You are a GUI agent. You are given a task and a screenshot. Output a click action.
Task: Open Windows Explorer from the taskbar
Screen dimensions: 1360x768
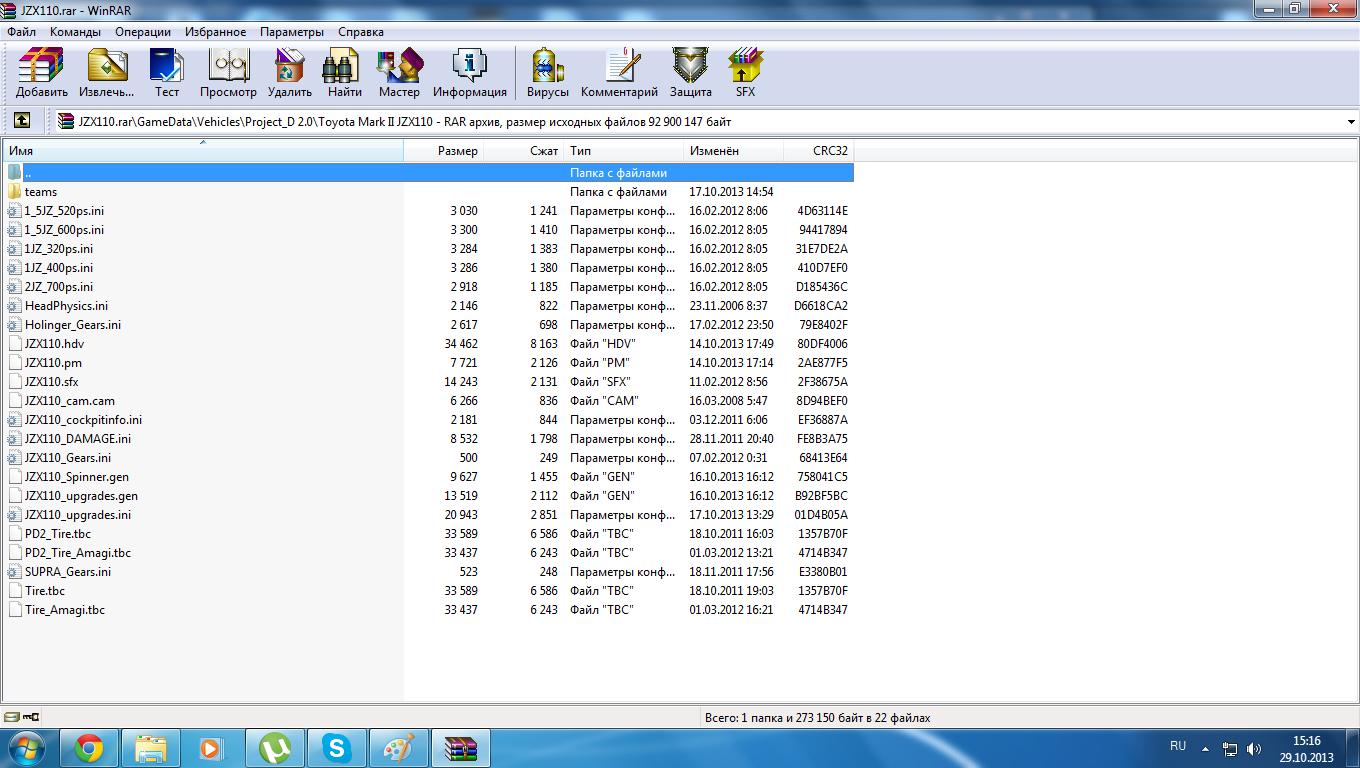[151, 748]
